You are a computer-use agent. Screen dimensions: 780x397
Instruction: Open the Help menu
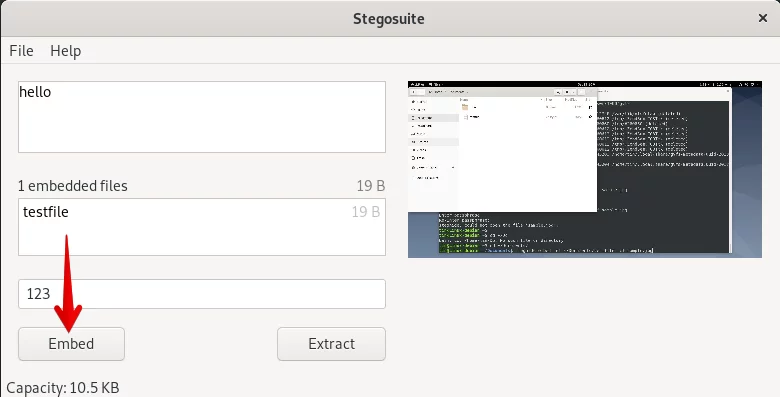[65, 51]
